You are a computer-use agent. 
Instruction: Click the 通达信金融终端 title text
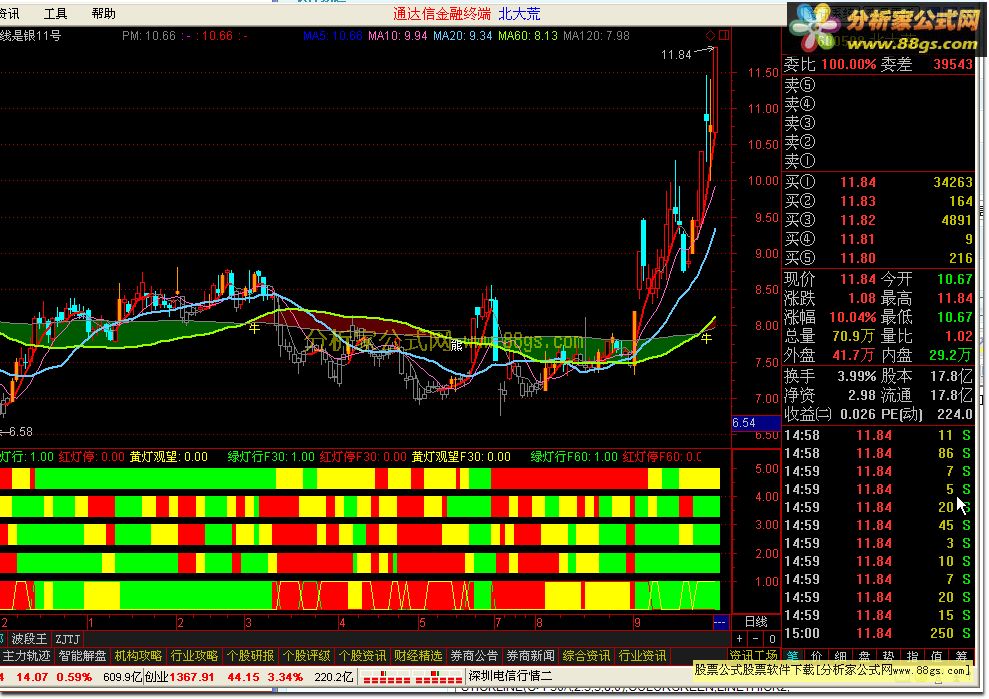[442, 14]
